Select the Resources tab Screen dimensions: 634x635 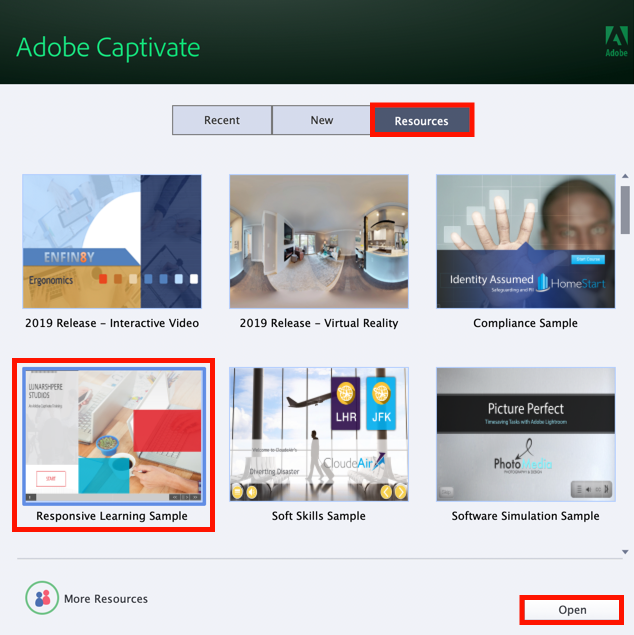pos(422,120)
